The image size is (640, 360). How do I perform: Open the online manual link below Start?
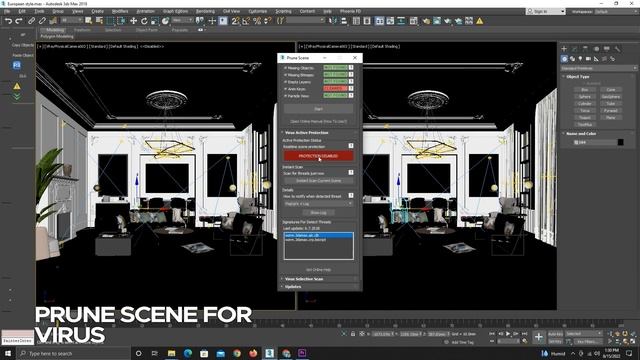(x=318, y=121)
